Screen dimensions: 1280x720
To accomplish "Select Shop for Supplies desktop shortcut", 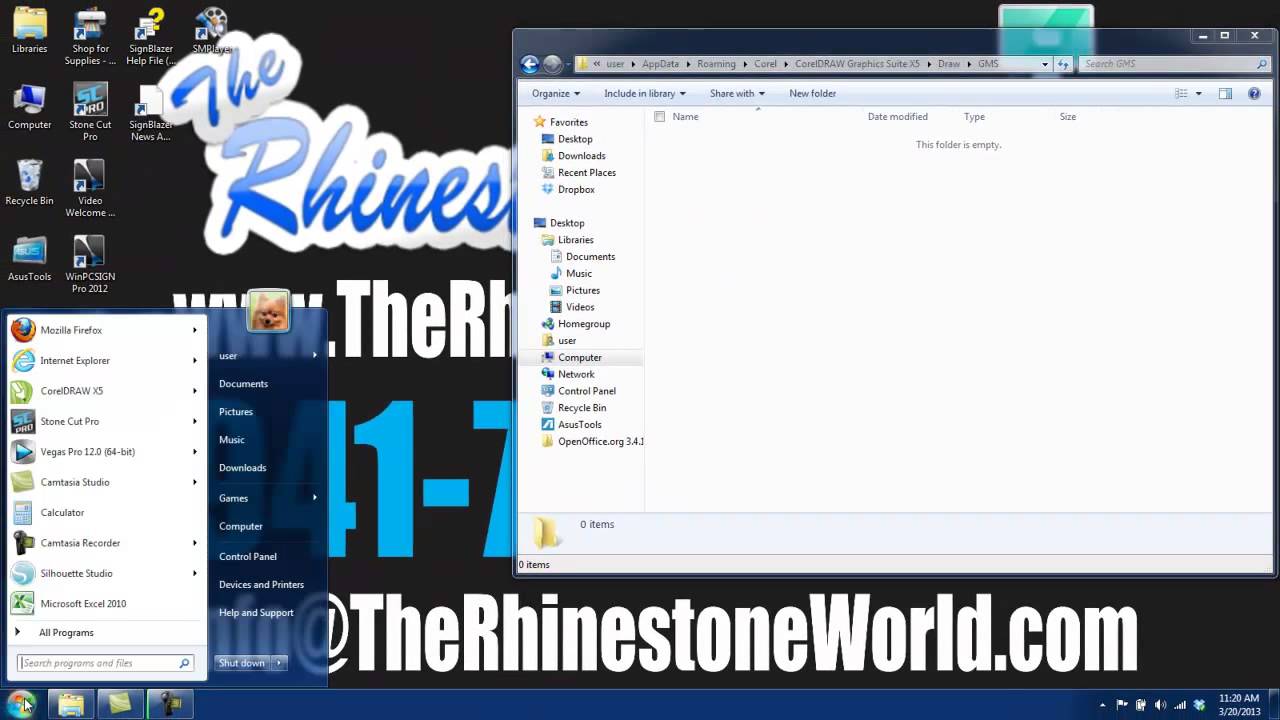I will pos(90,36).
